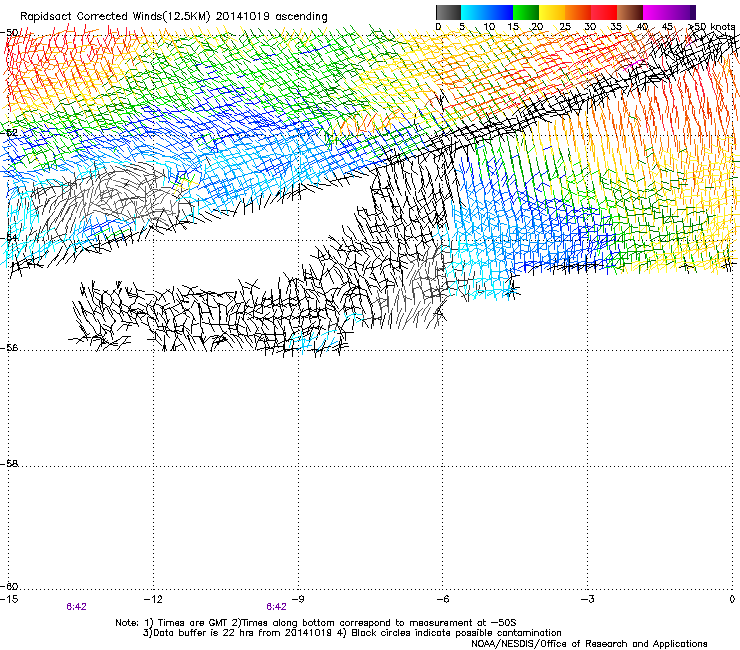Select the green 15–20 knots legend segment
This screenshot has width=740, height=650.
[526, 12]
